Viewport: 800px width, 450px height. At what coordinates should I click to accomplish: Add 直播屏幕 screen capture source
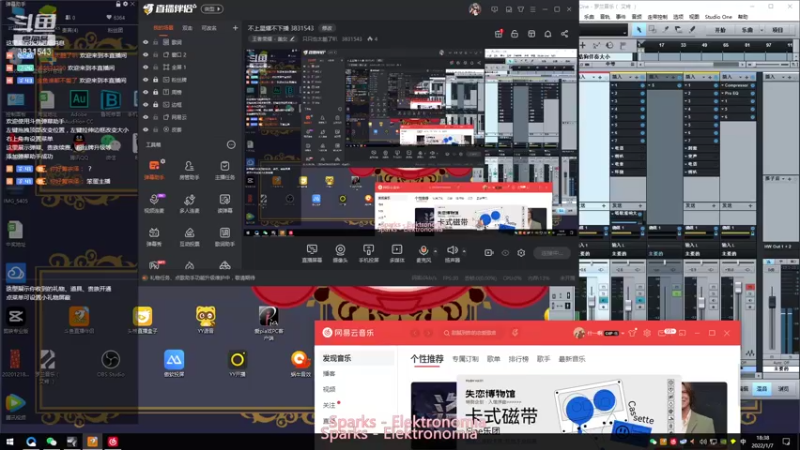click(x=312, y=253)
